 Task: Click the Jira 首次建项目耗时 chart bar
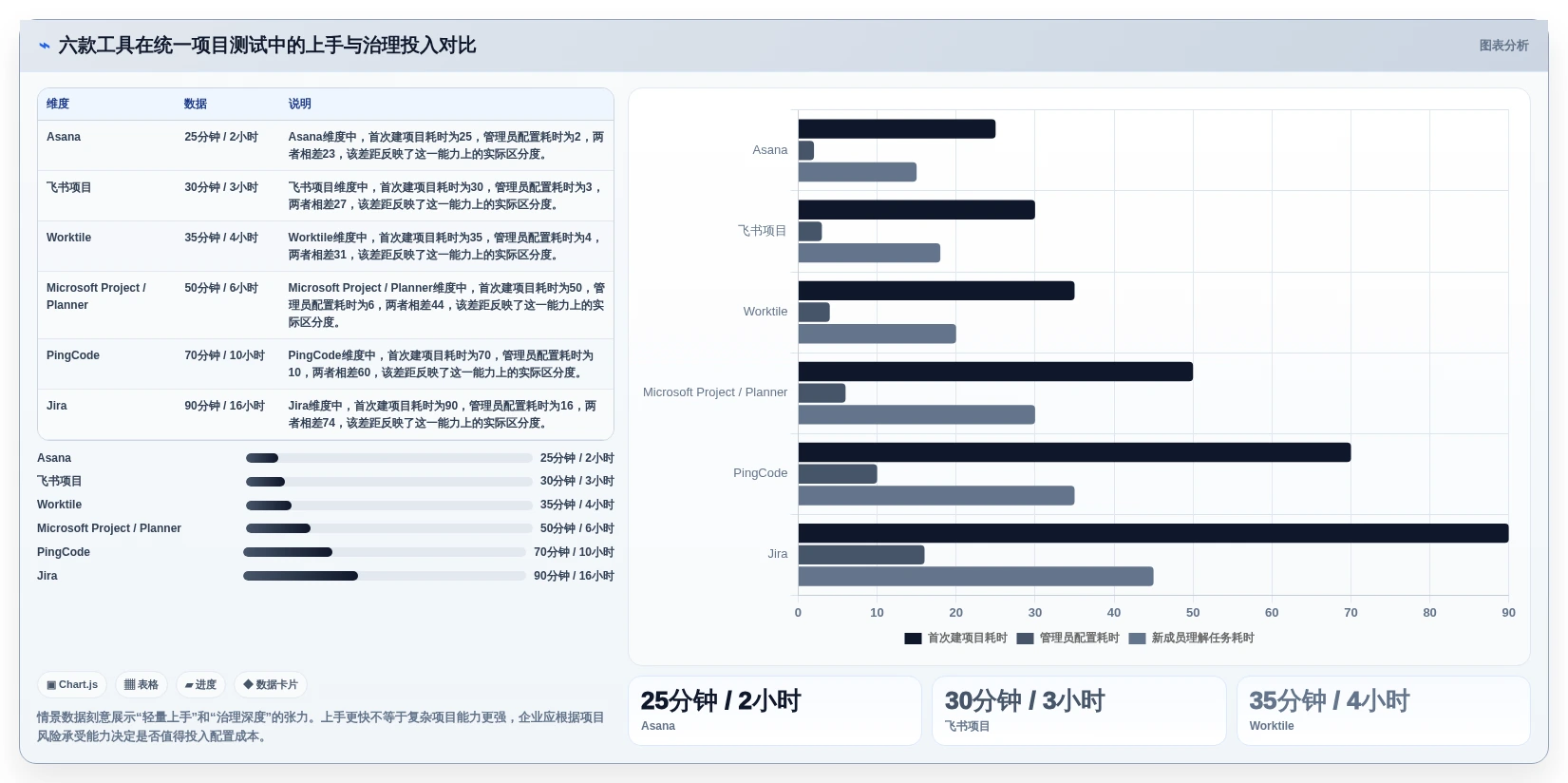(x=1153, y=533)
